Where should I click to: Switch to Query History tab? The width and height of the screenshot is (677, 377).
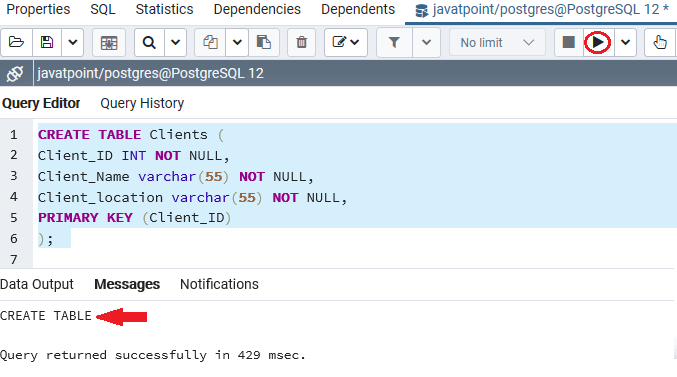click(142, 103)
